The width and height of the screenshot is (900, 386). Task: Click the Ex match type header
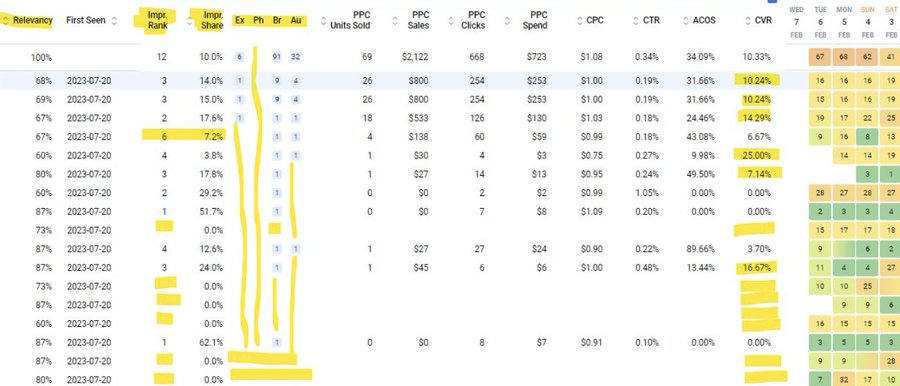click(x=240, y=21)
